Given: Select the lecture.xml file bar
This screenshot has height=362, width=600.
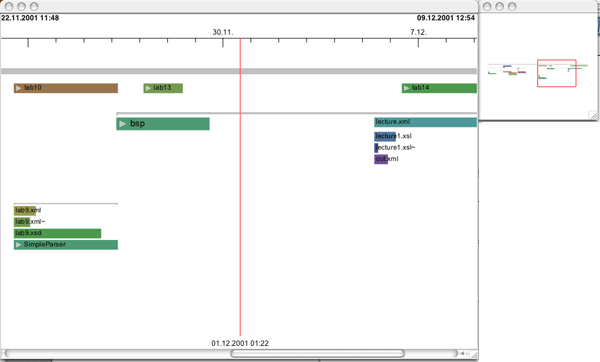Looking at the screenshot, I should 426,122.
